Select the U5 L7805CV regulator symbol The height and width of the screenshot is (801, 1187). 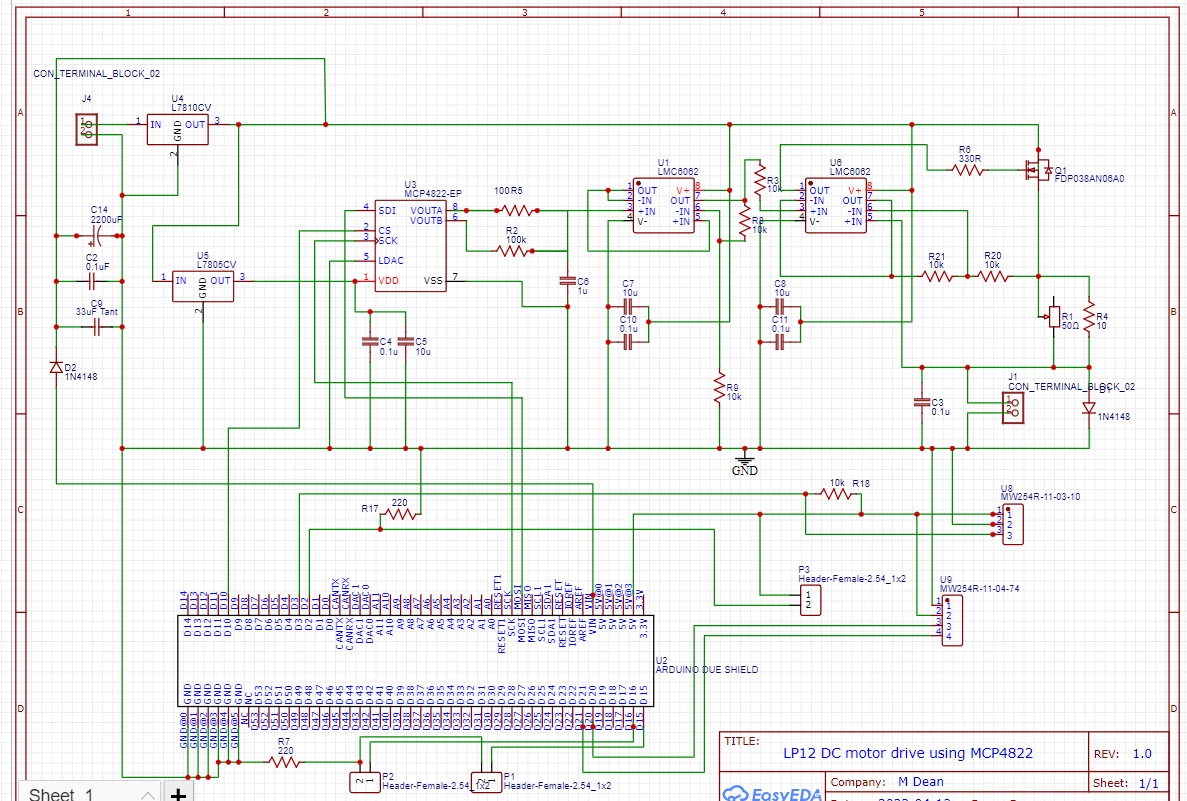(x=203, y=286)
